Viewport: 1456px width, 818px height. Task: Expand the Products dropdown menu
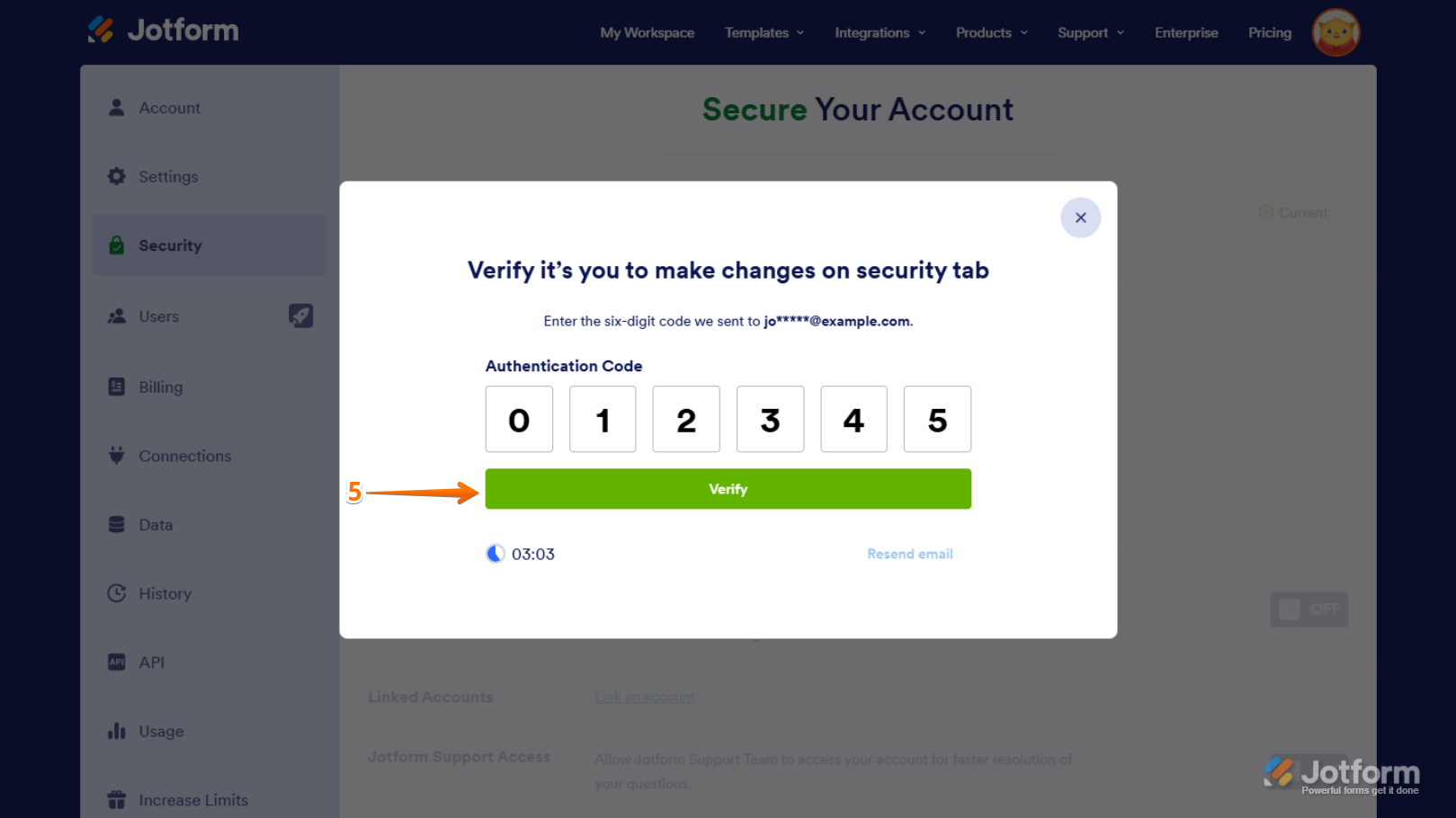pyautogui.click(x=991, y=32)
